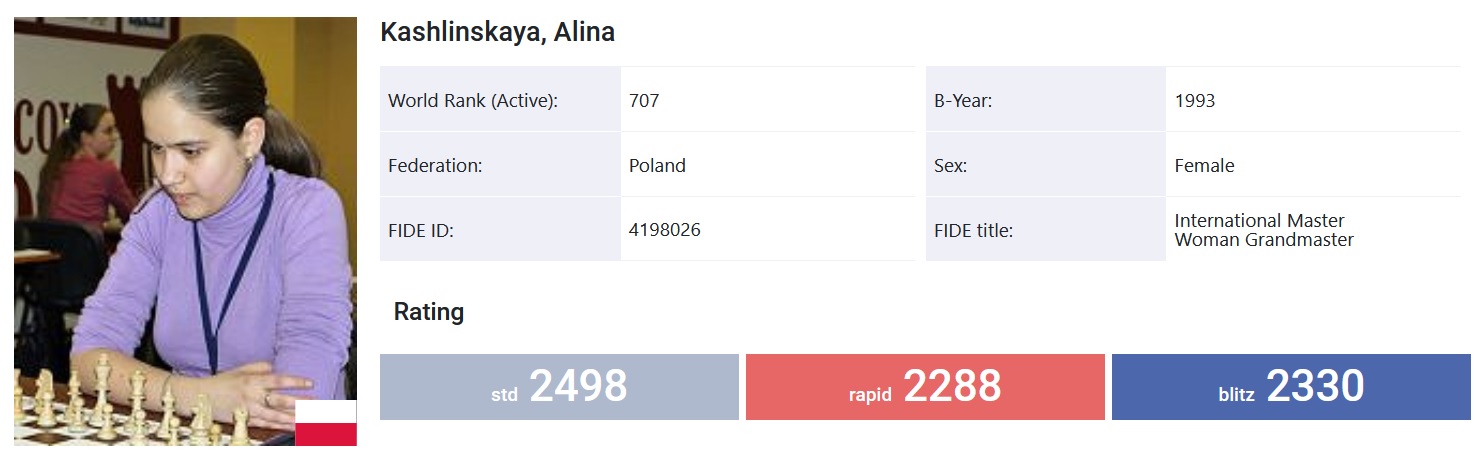1482x457 pixels.
Task: Open the player profile photo
Action: 185,231
